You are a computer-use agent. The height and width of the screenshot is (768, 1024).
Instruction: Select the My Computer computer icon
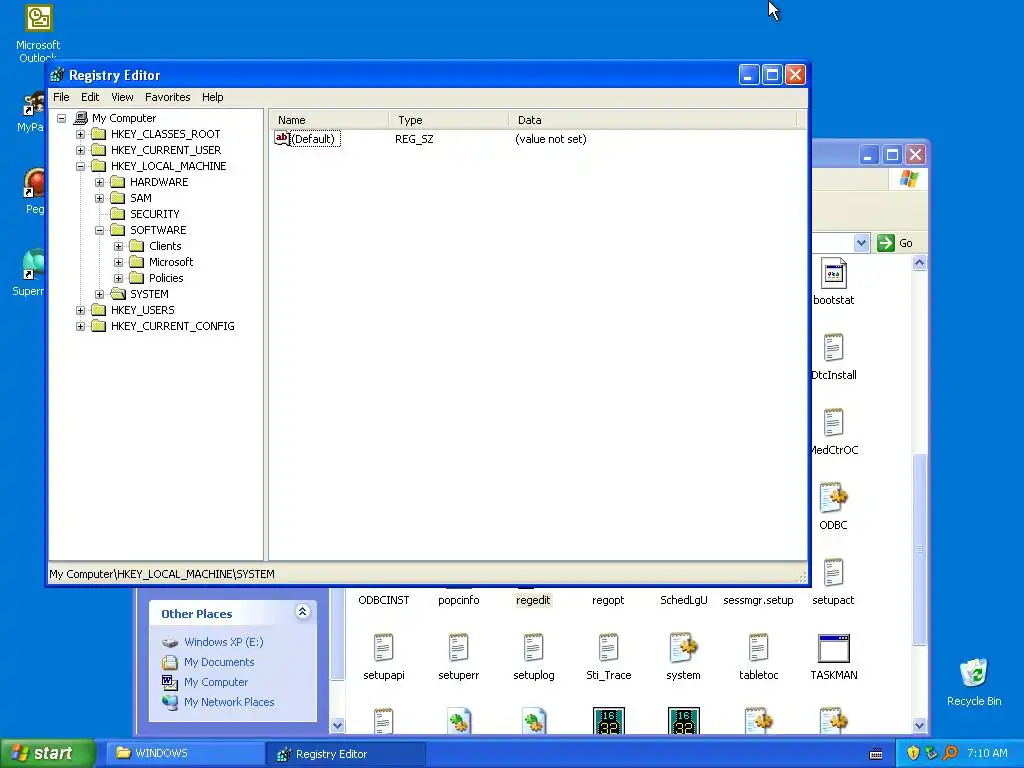pyautogui.click(x=80, y=118)
